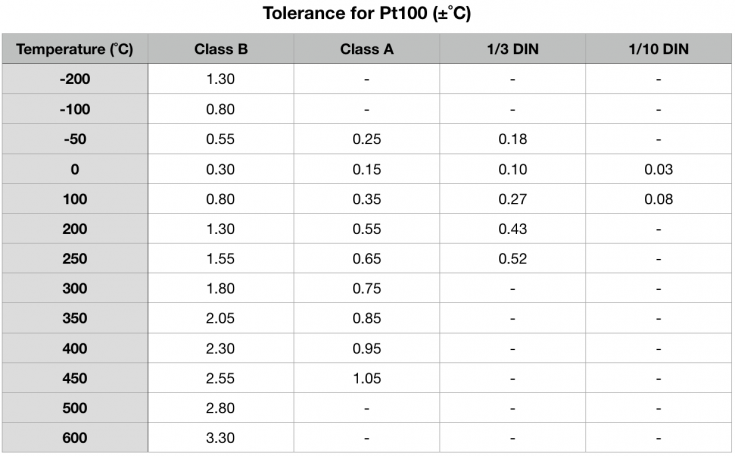Click the Class A value 1.05

coord(367,378)
